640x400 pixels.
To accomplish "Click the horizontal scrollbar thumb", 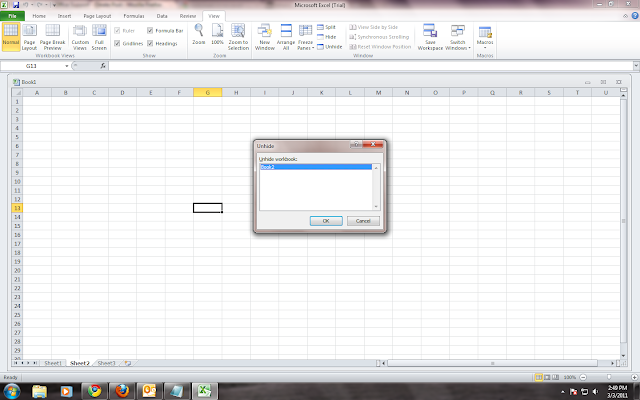I will [x=492, y=363].
